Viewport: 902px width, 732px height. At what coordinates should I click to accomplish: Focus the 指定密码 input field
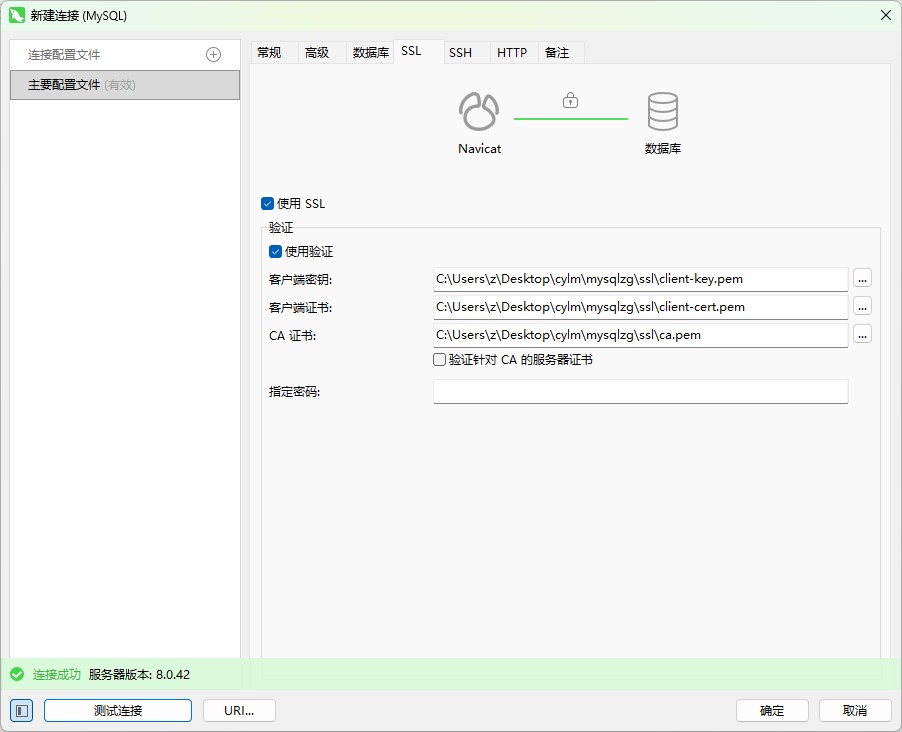coord(640,391)
